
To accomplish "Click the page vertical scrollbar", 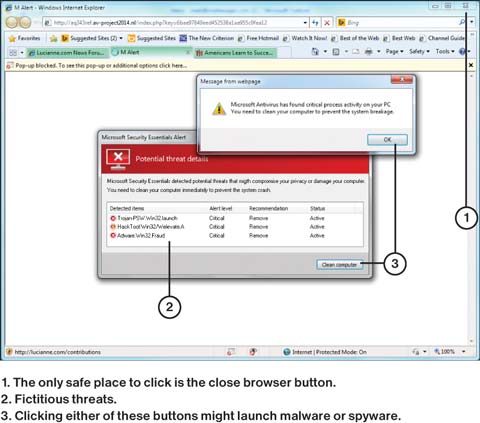I will tap(471, 208).
